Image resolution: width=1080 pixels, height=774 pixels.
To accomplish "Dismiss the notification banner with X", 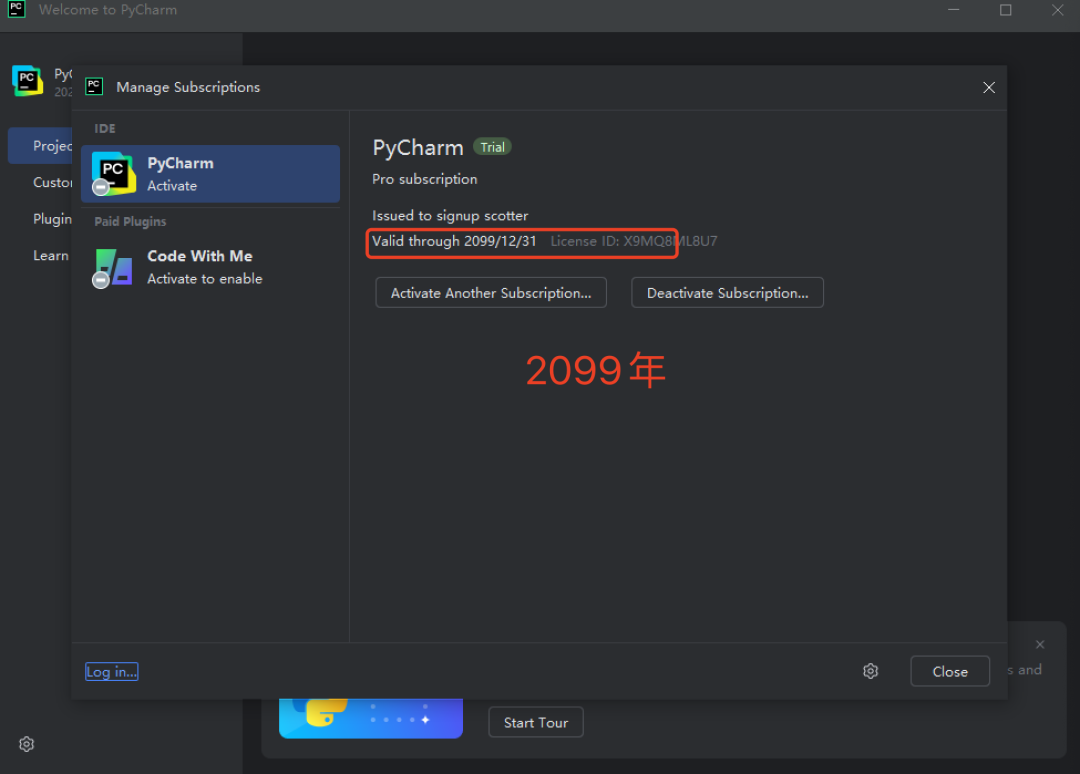I will pyautogui.click(x=1040, y=645).
